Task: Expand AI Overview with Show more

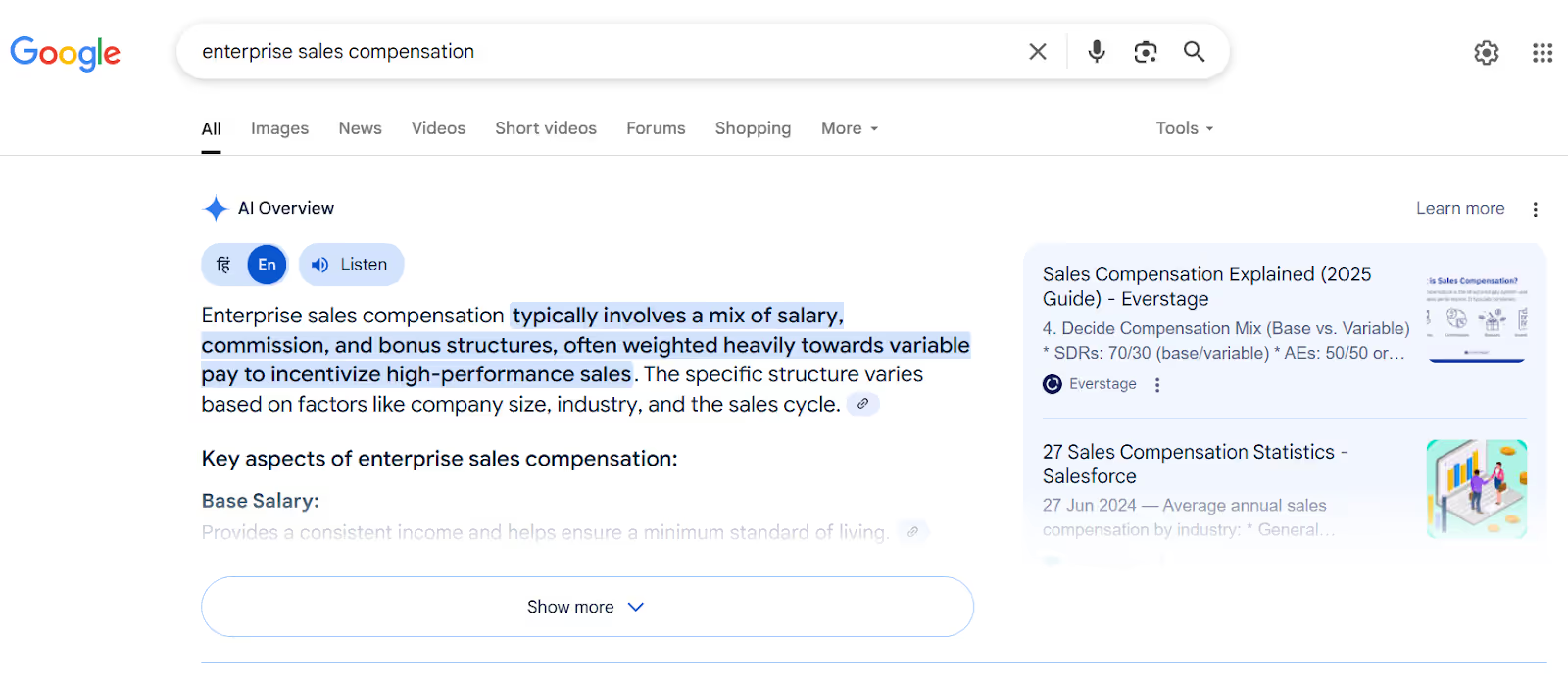Action: (x=587, y=607)
